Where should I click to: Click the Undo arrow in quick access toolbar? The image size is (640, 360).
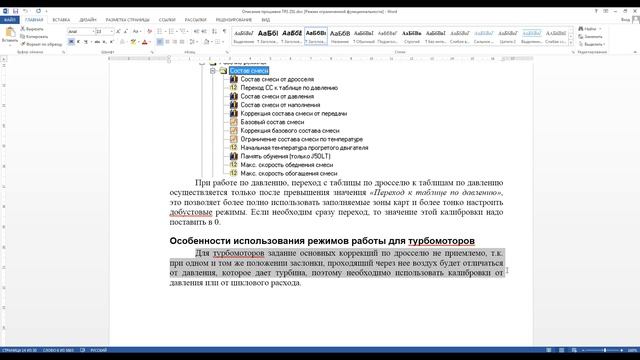25,11
